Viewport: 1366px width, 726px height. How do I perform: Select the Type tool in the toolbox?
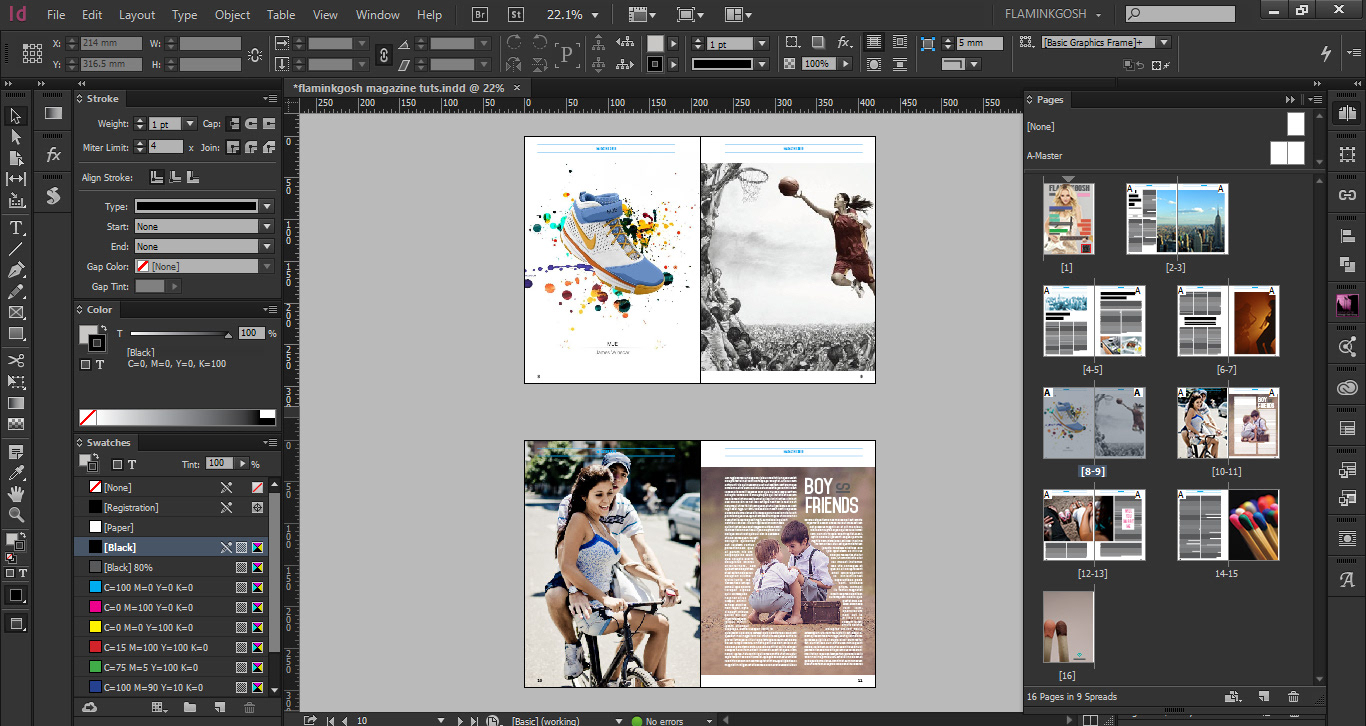tap(16, 227)
